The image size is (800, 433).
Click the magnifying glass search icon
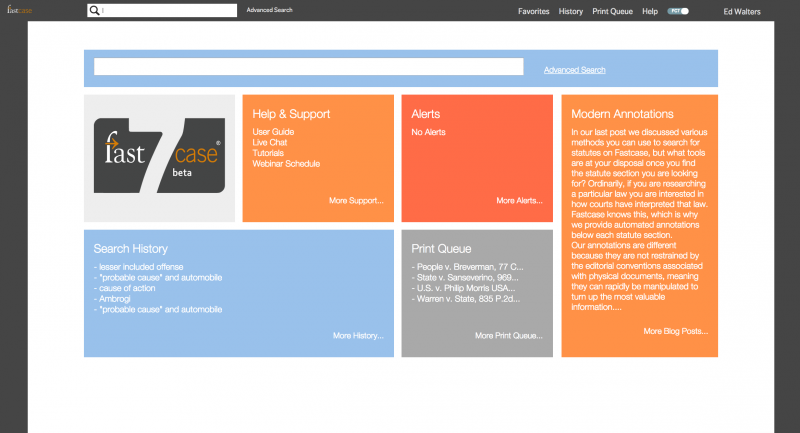tap(95, 11)
